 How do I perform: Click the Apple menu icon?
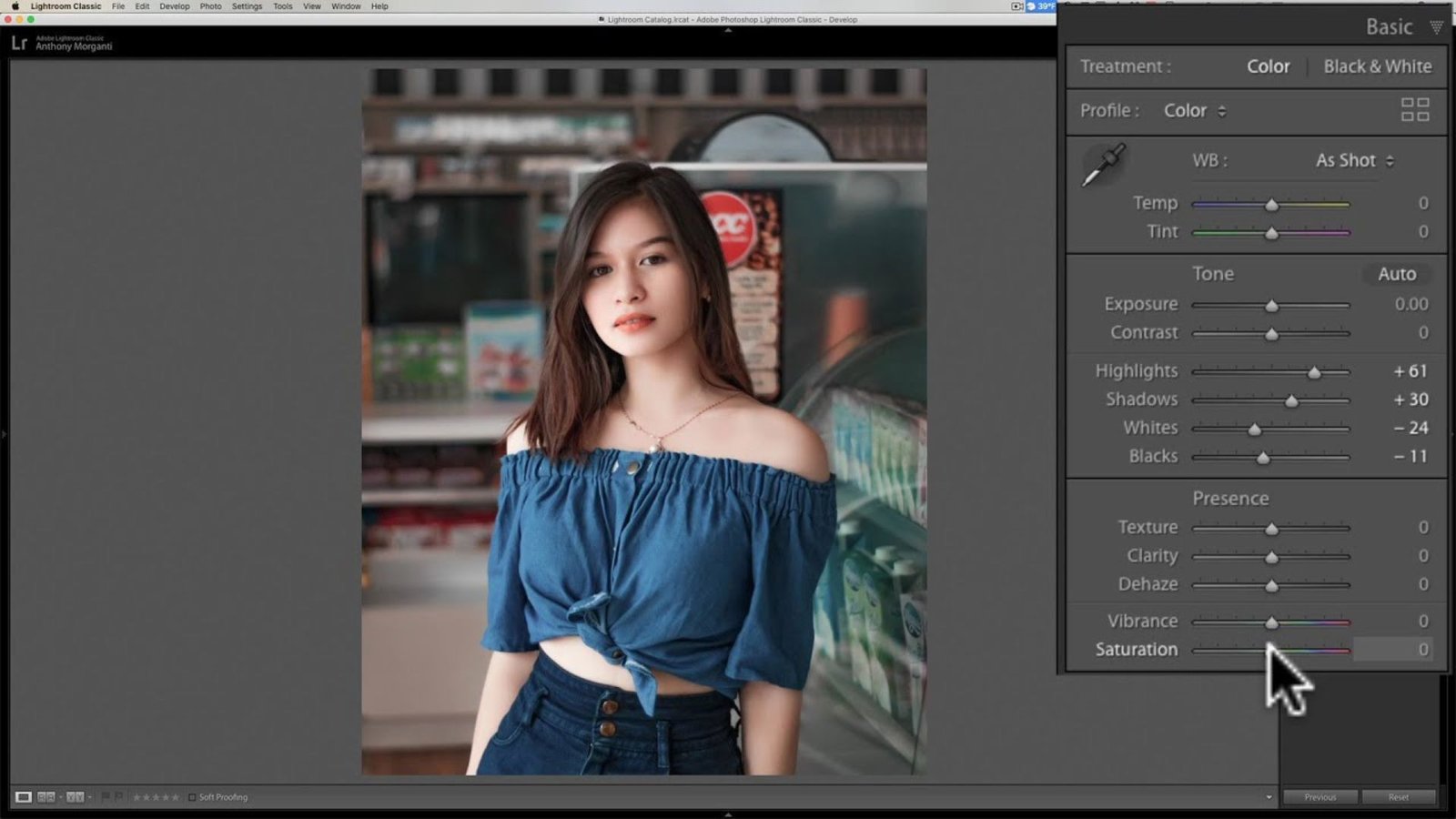pyautogui.click(x=15, y=6)
